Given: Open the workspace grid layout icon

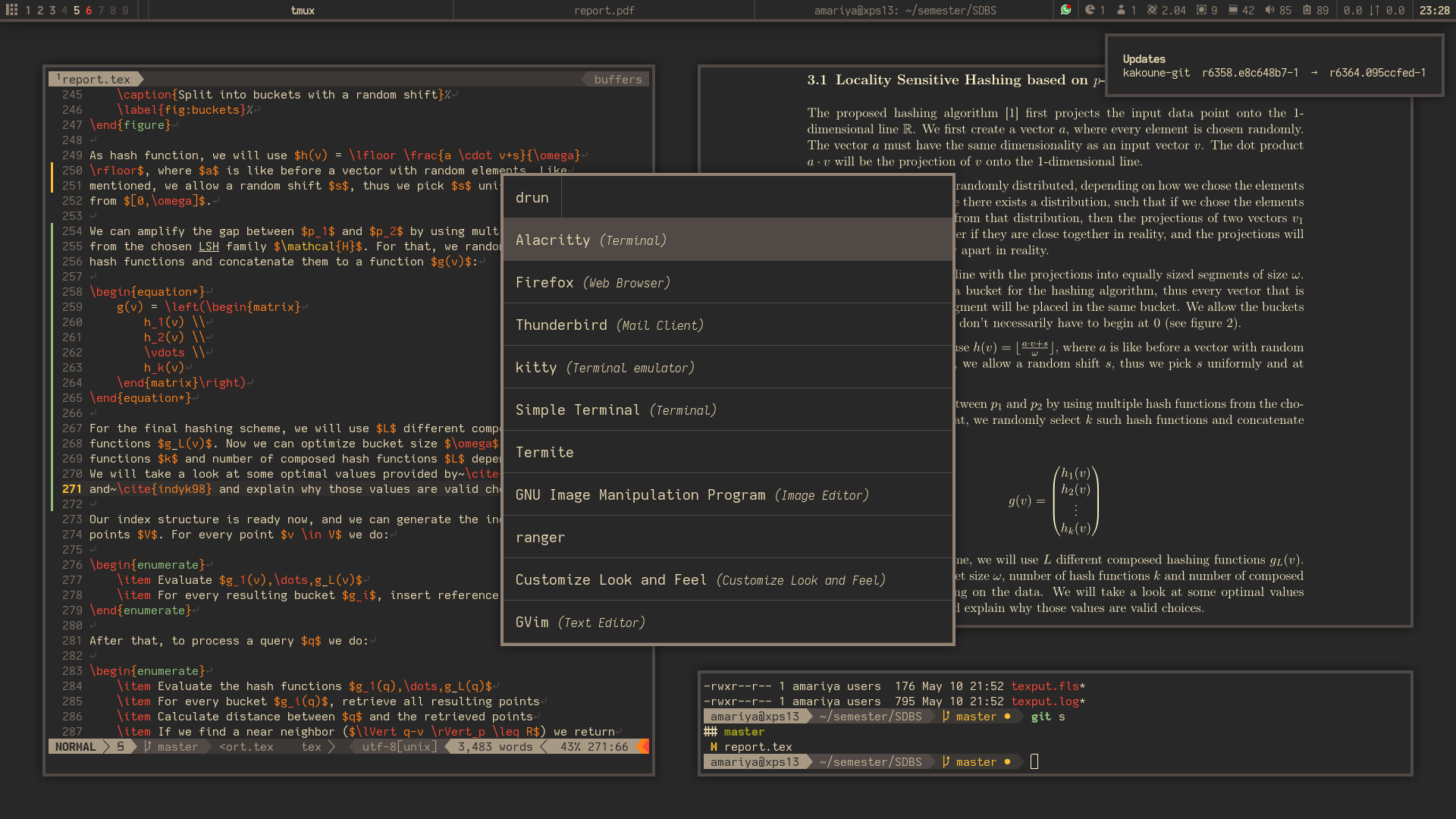Looking at the screenshot, I should (11, 10).
